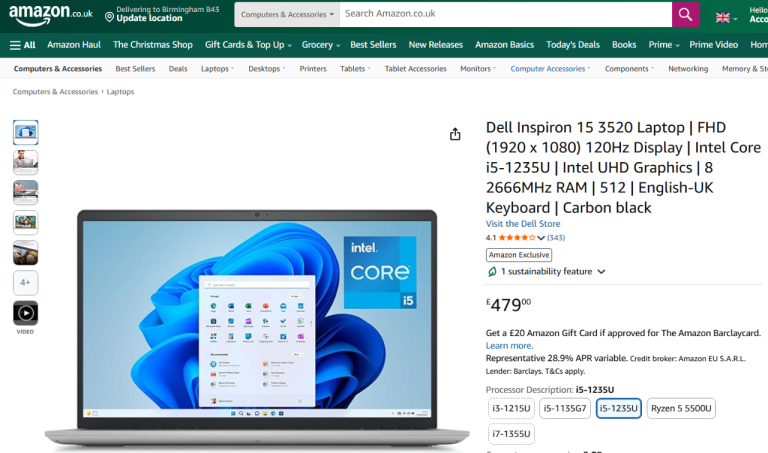Click the Amazon.co.uk logo
Image resolution: width=768 pixels, height=453 pixels.
pyautogui.click(x=50, y=14)
